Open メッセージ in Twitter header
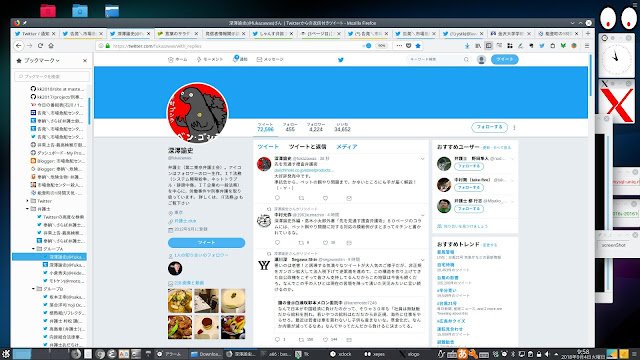The image size is (640, 360). point(270,60)
